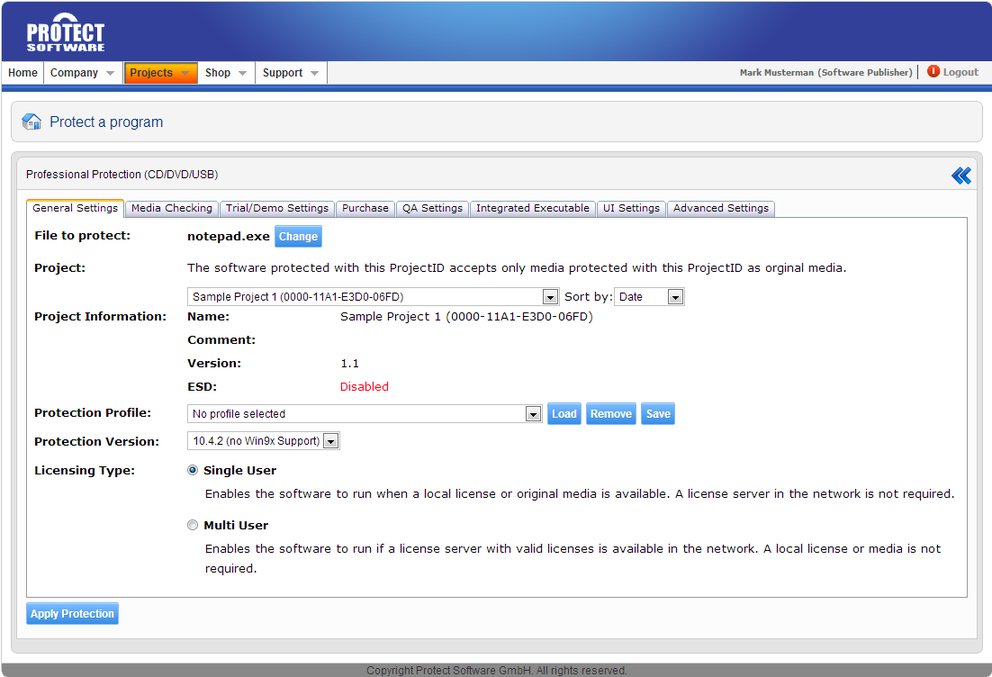Screen dimensions: 992x677
Task: Select the Multi User licensing option
Action: 192,524
